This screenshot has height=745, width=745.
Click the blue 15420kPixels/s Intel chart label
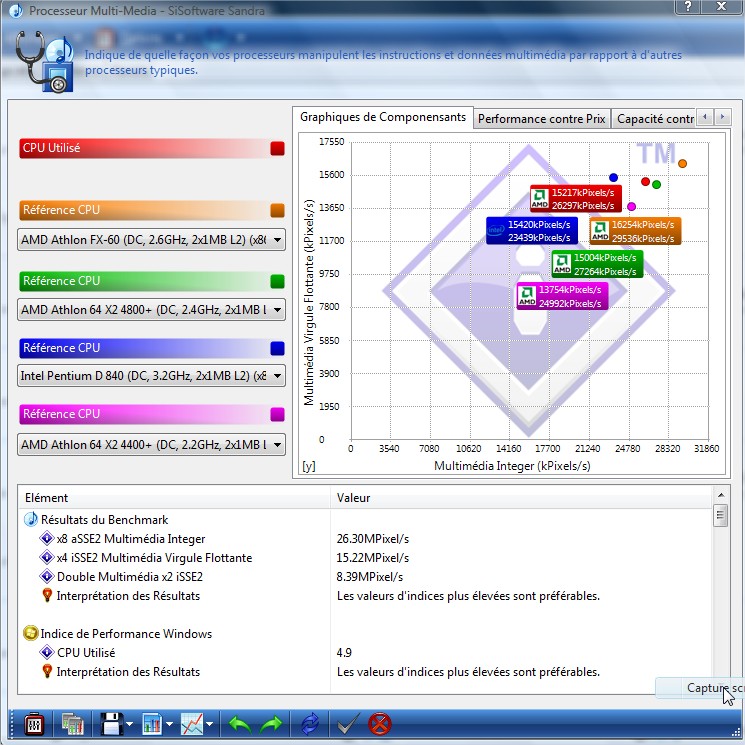[532, 230]
